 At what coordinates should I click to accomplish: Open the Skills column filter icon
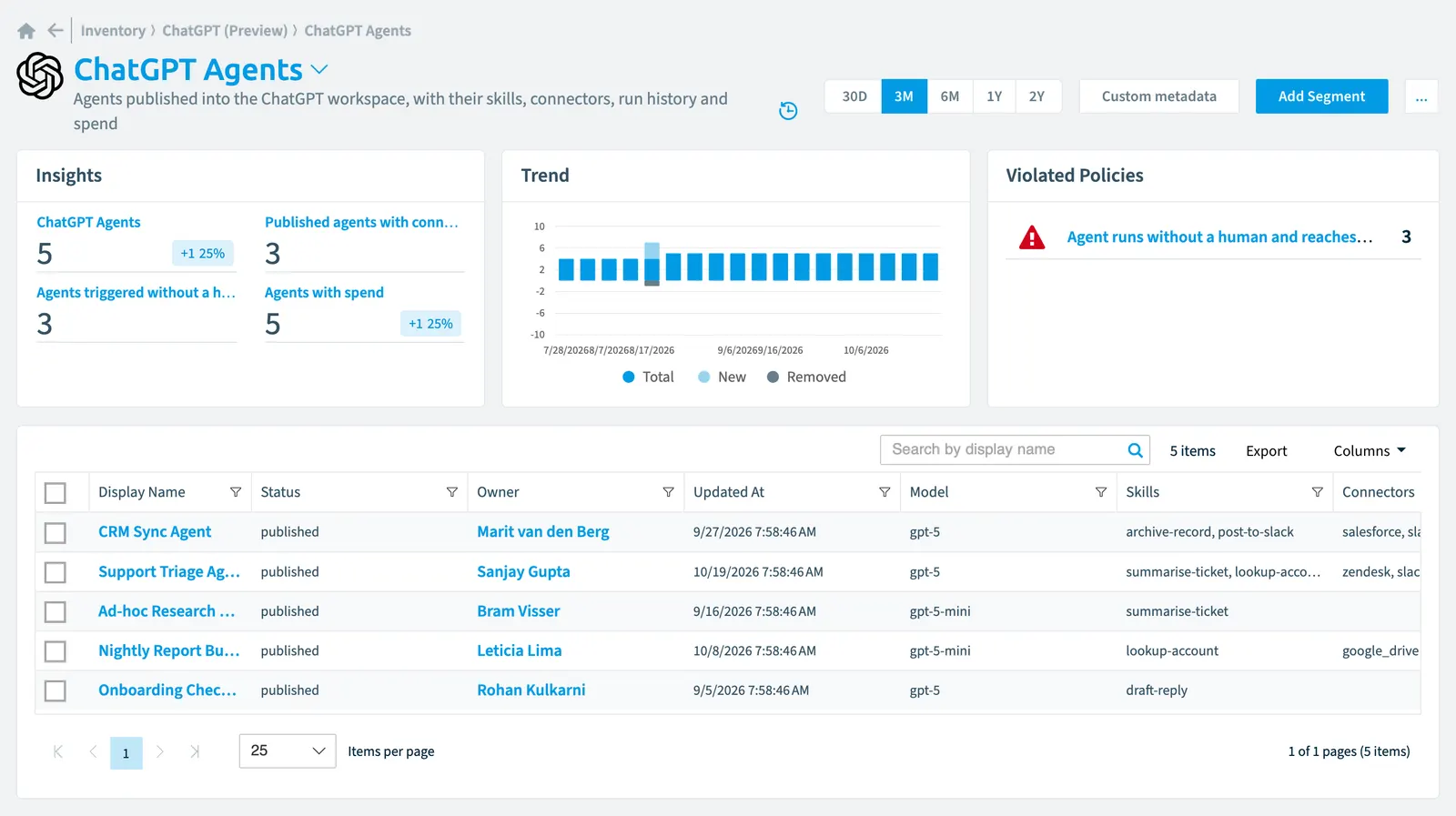click(1317, 492)
